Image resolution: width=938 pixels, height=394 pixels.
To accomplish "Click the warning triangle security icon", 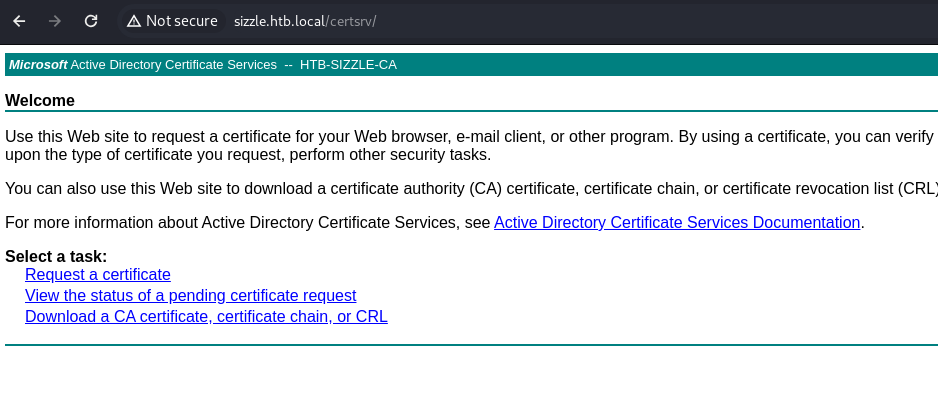I will click(x=134, y=22).
